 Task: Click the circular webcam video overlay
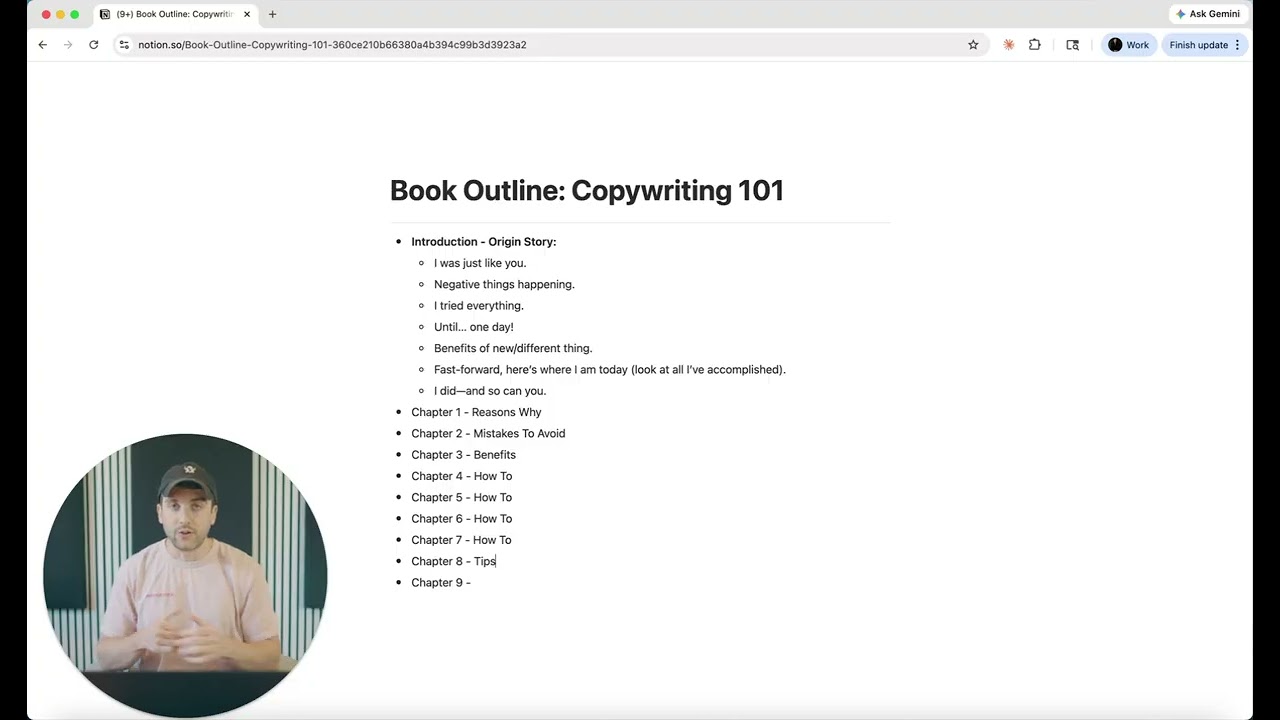pyautogui.click(x=185, y=575)
